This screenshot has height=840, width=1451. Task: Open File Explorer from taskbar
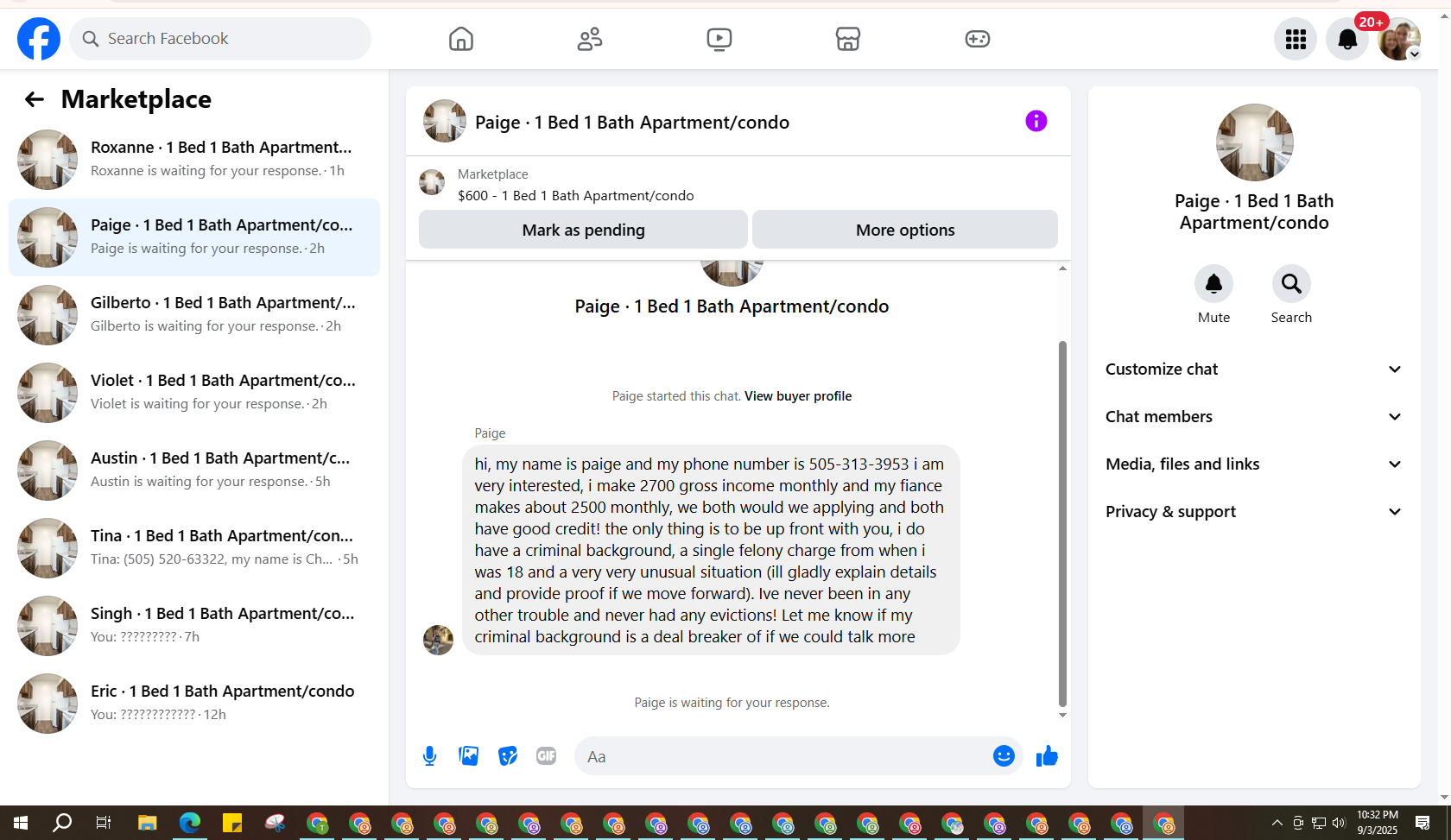pyautogui.click(x=148, y=823)
